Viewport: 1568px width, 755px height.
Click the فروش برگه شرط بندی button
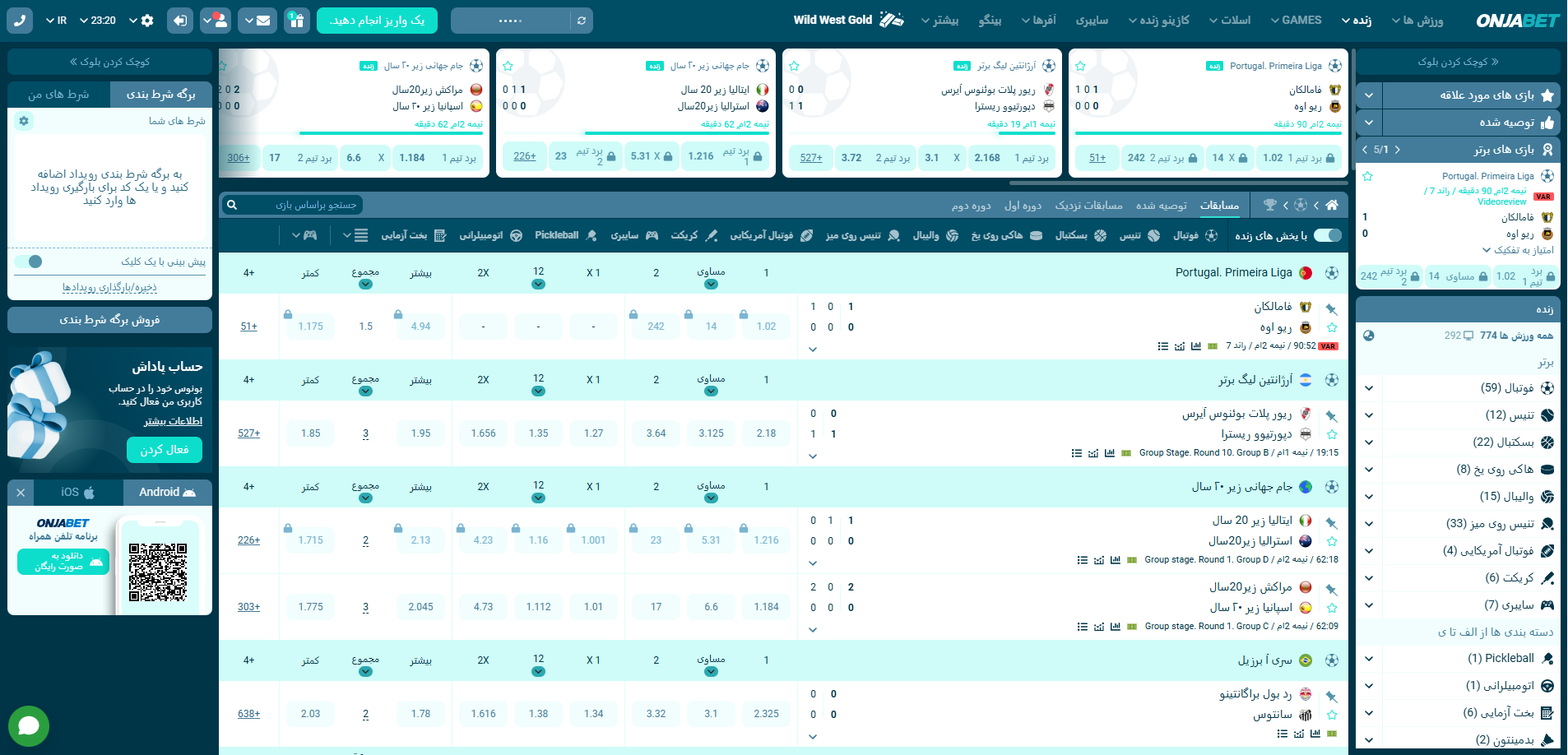(x=109, y=320)
